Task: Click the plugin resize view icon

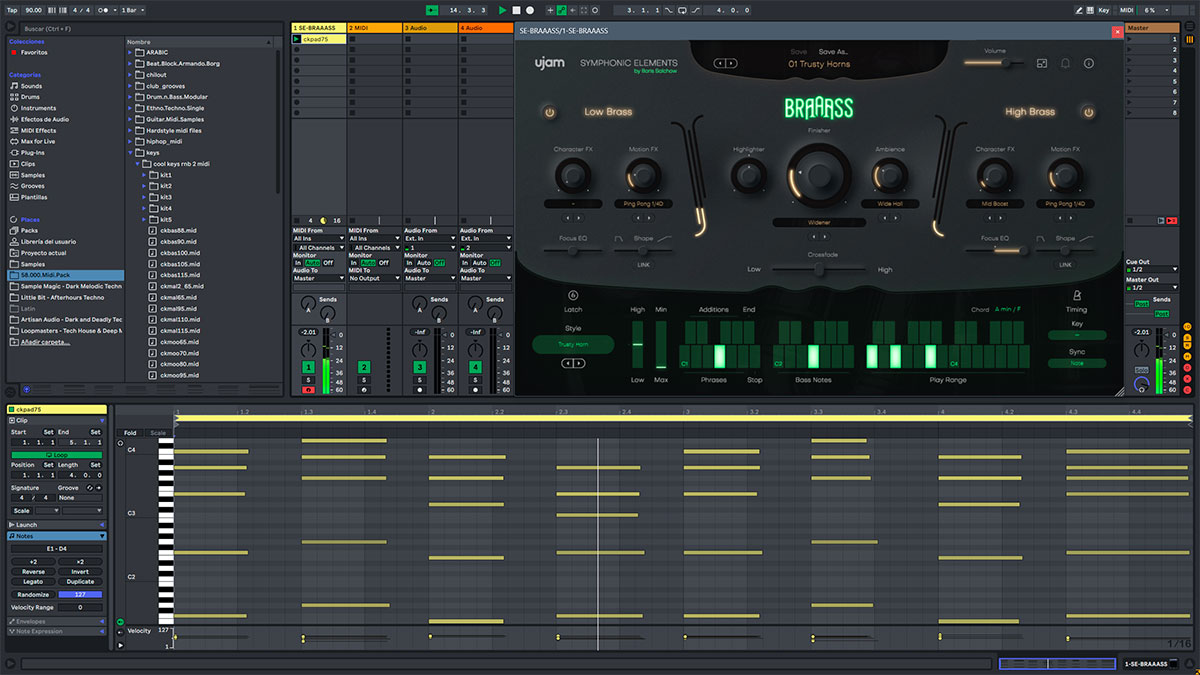Action: pos(1041,63)
